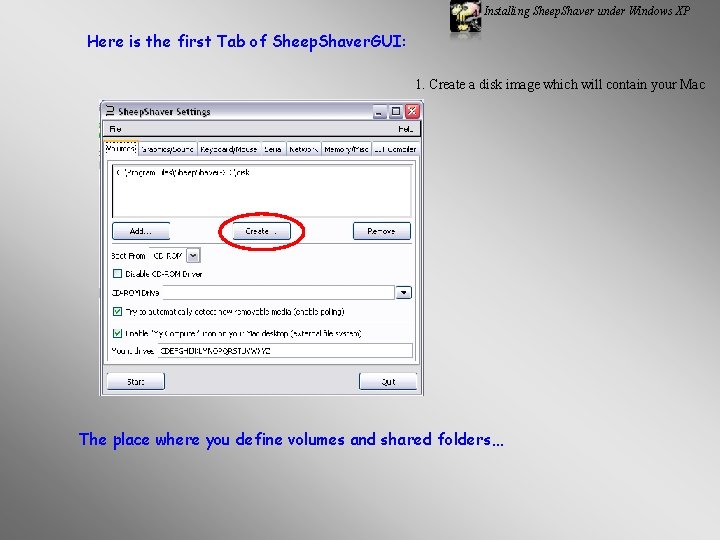Switch to the Volumes tab

120,148
